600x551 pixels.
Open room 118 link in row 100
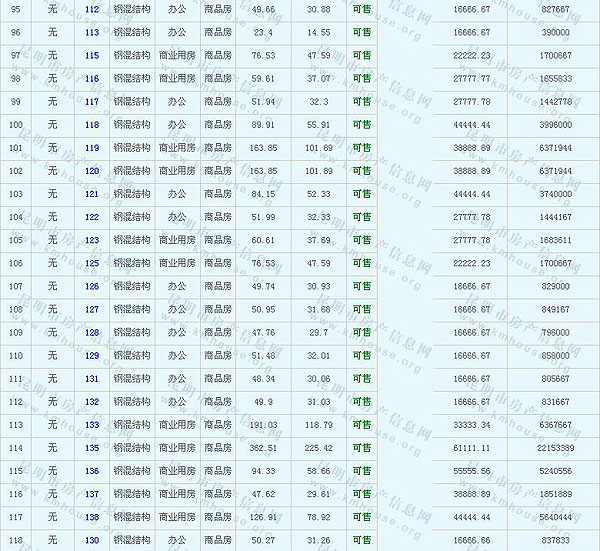(x=92, y=124)
